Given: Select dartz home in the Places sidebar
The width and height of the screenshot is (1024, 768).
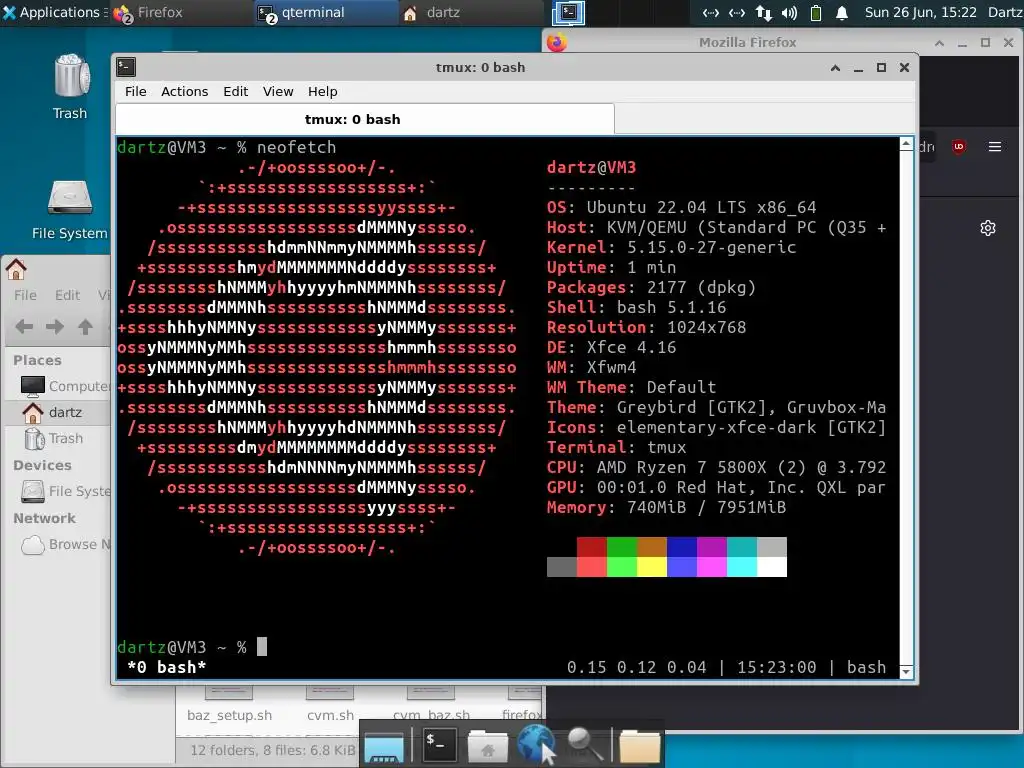Looking at the screenshot, I should 59,412.
